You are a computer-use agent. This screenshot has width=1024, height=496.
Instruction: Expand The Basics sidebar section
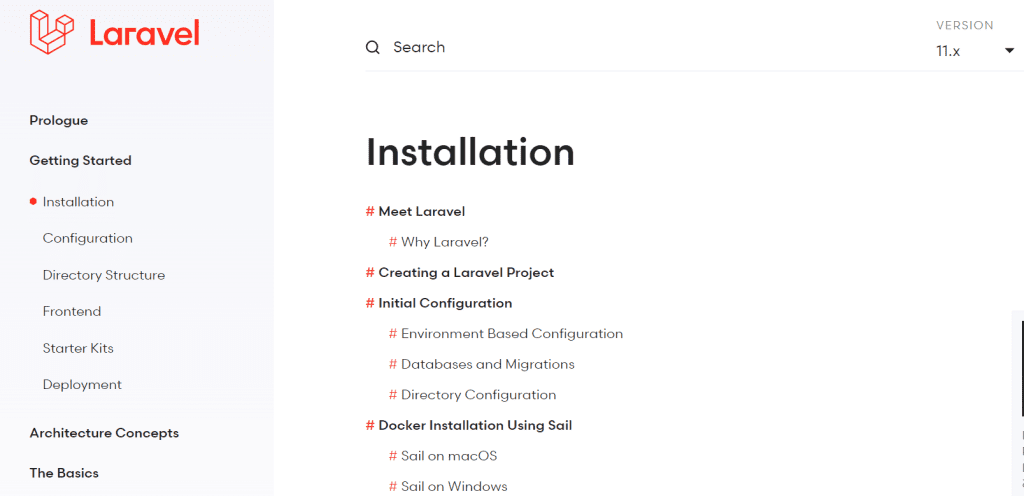64,473
